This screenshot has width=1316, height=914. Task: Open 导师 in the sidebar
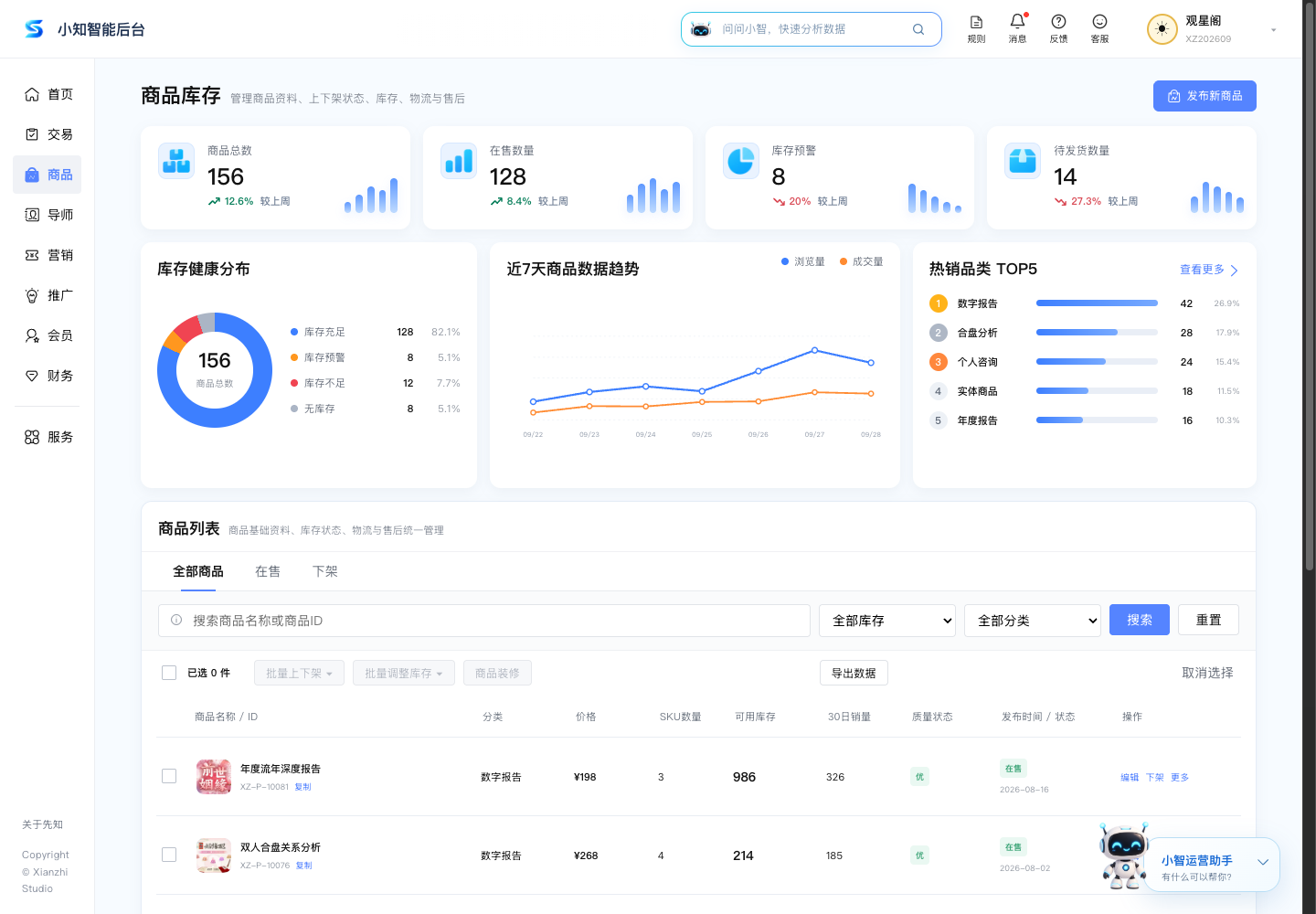(48, 215)
